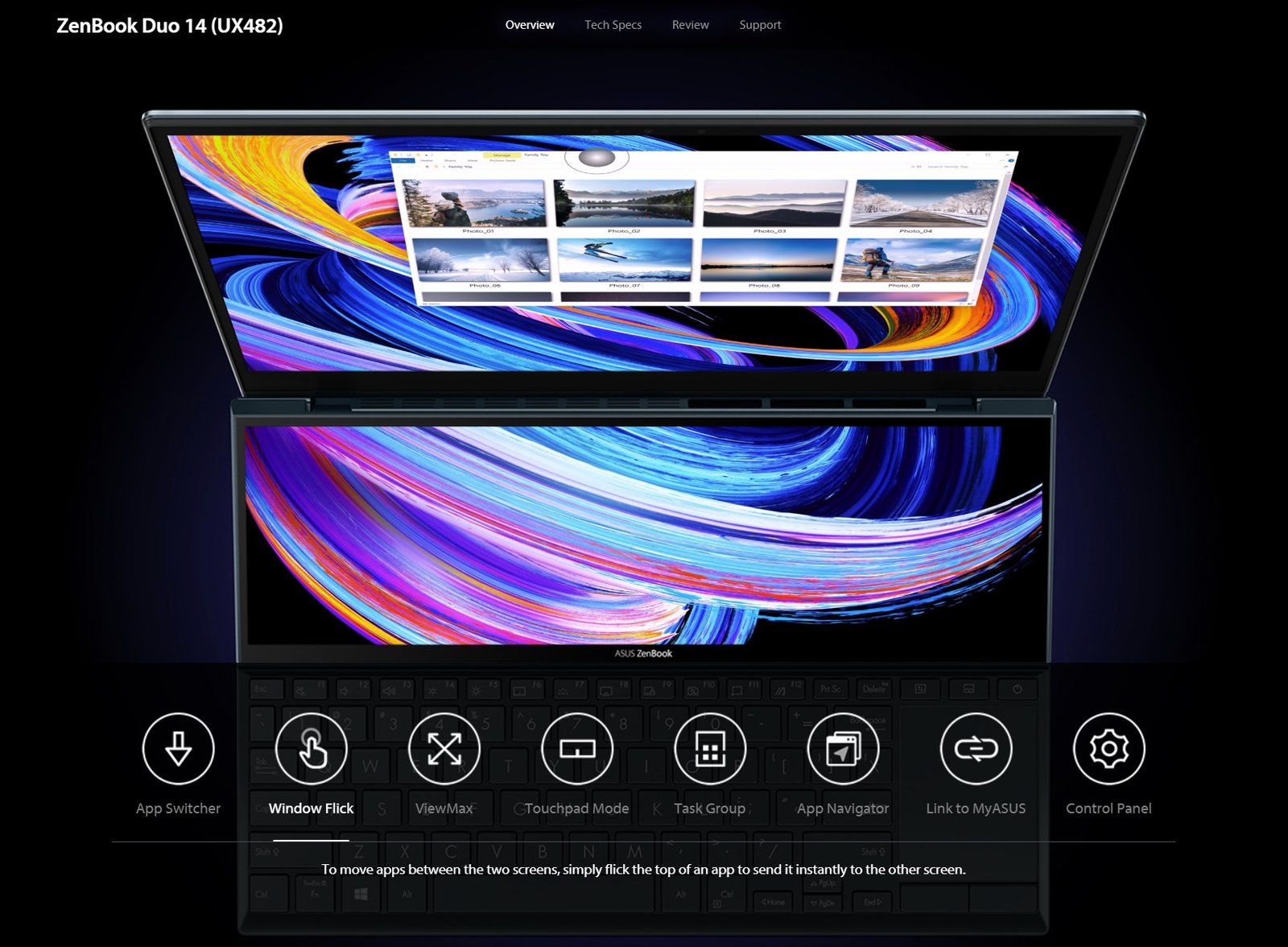Select the Photo_08 horizon thumbnail
This screenshot has height=947, width=1288.
click(768, 260)
